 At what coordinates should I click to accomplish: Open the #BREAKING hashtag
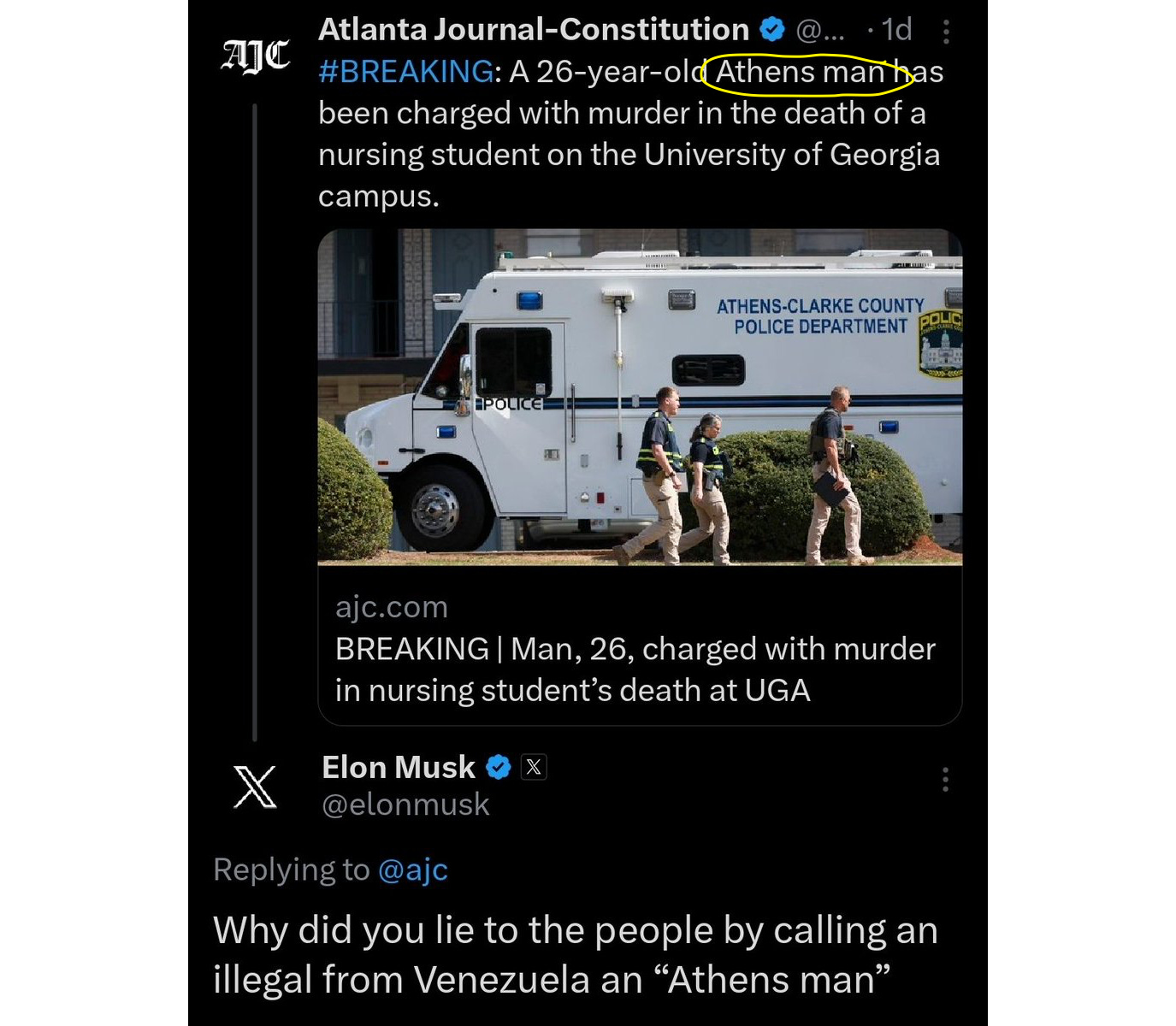(405, 72)
